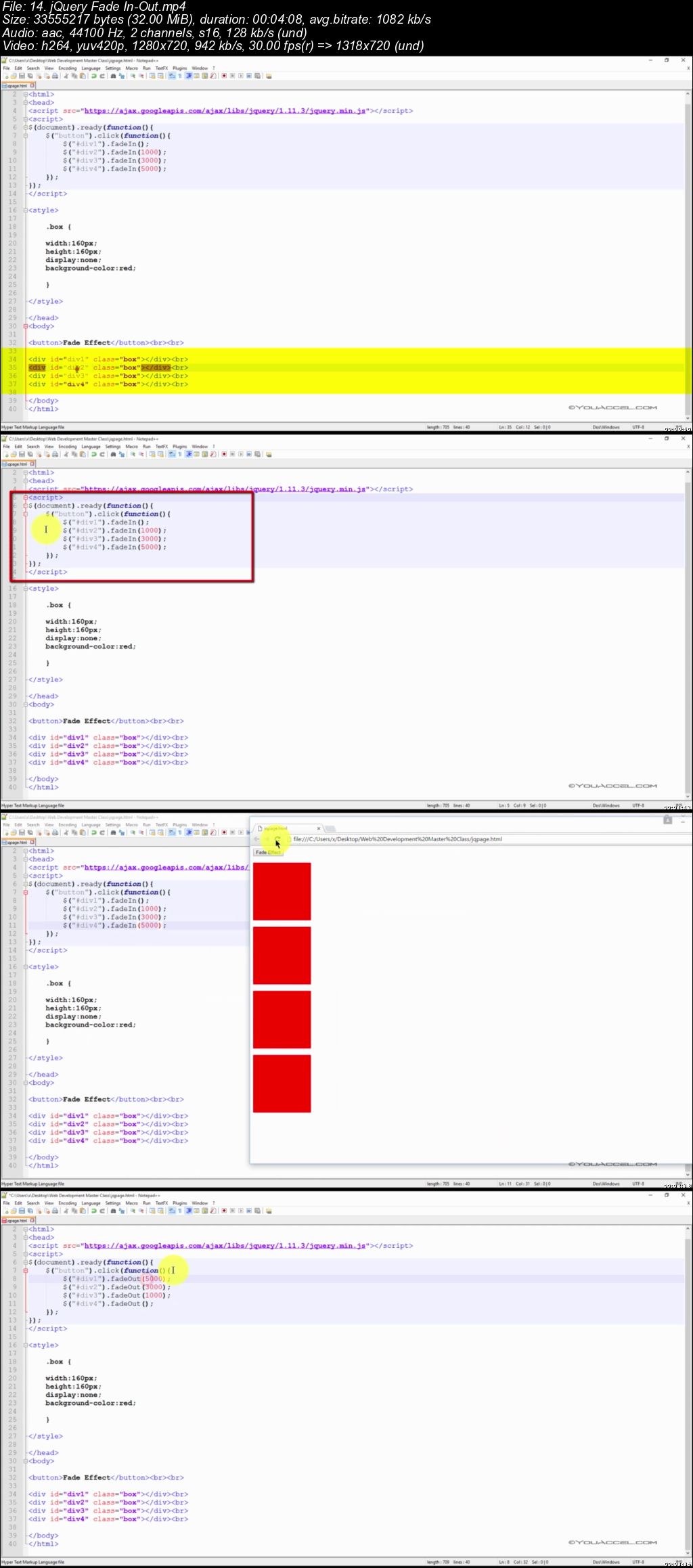Toggle Show All Characters in the top frame toolbar
693x1568 pixels.
click(180, 76)
